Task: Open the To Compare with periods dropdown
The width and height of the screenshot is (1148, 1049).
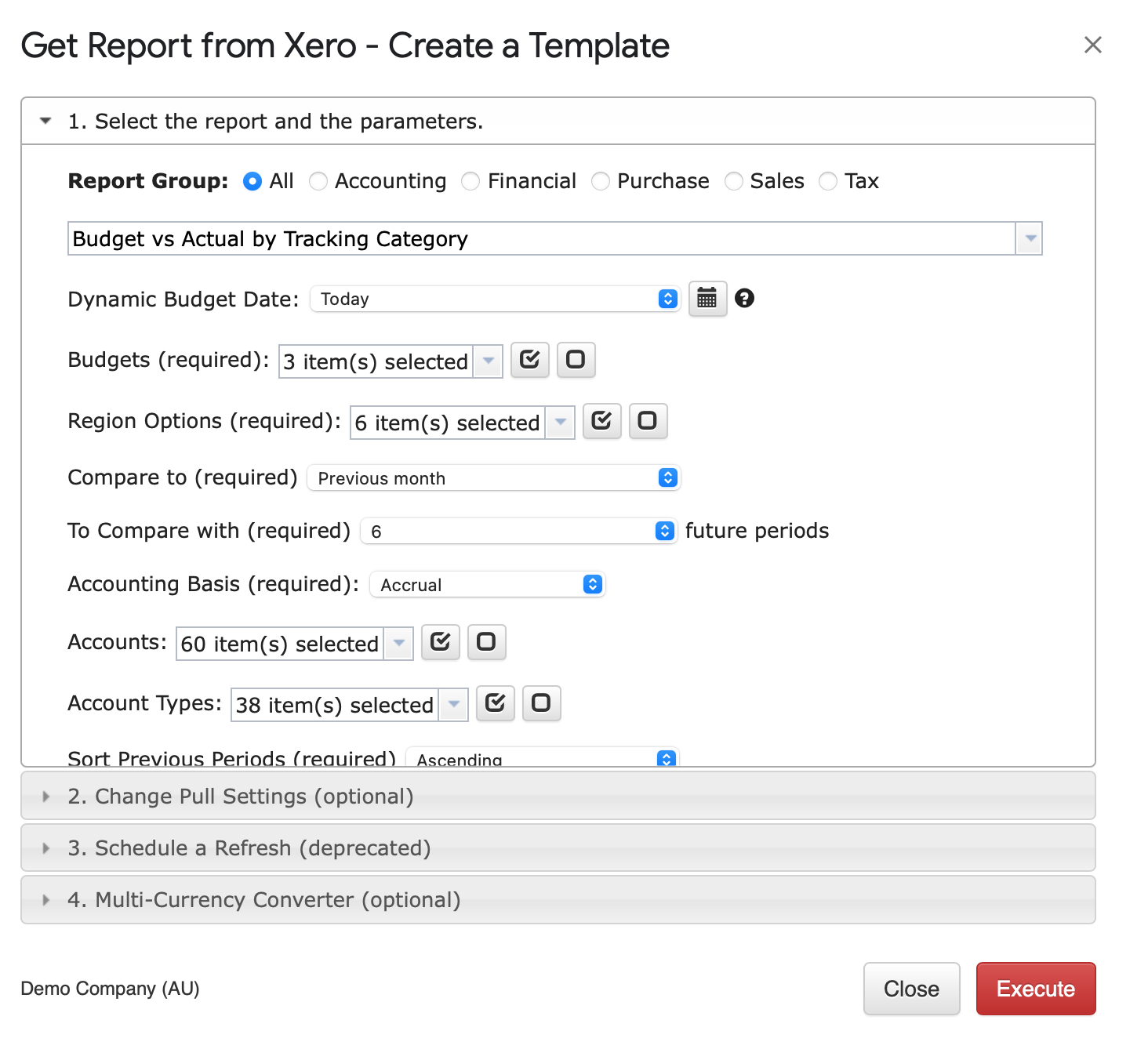Action: [519, 532]
